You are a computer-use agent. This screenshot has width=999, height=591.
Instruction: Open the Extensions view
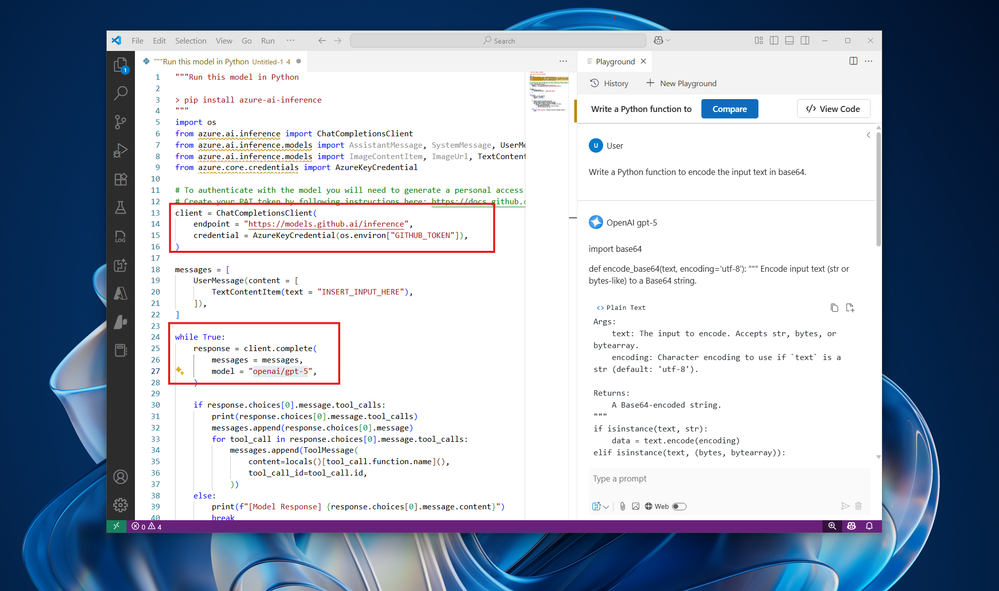[x=120, y=179]
